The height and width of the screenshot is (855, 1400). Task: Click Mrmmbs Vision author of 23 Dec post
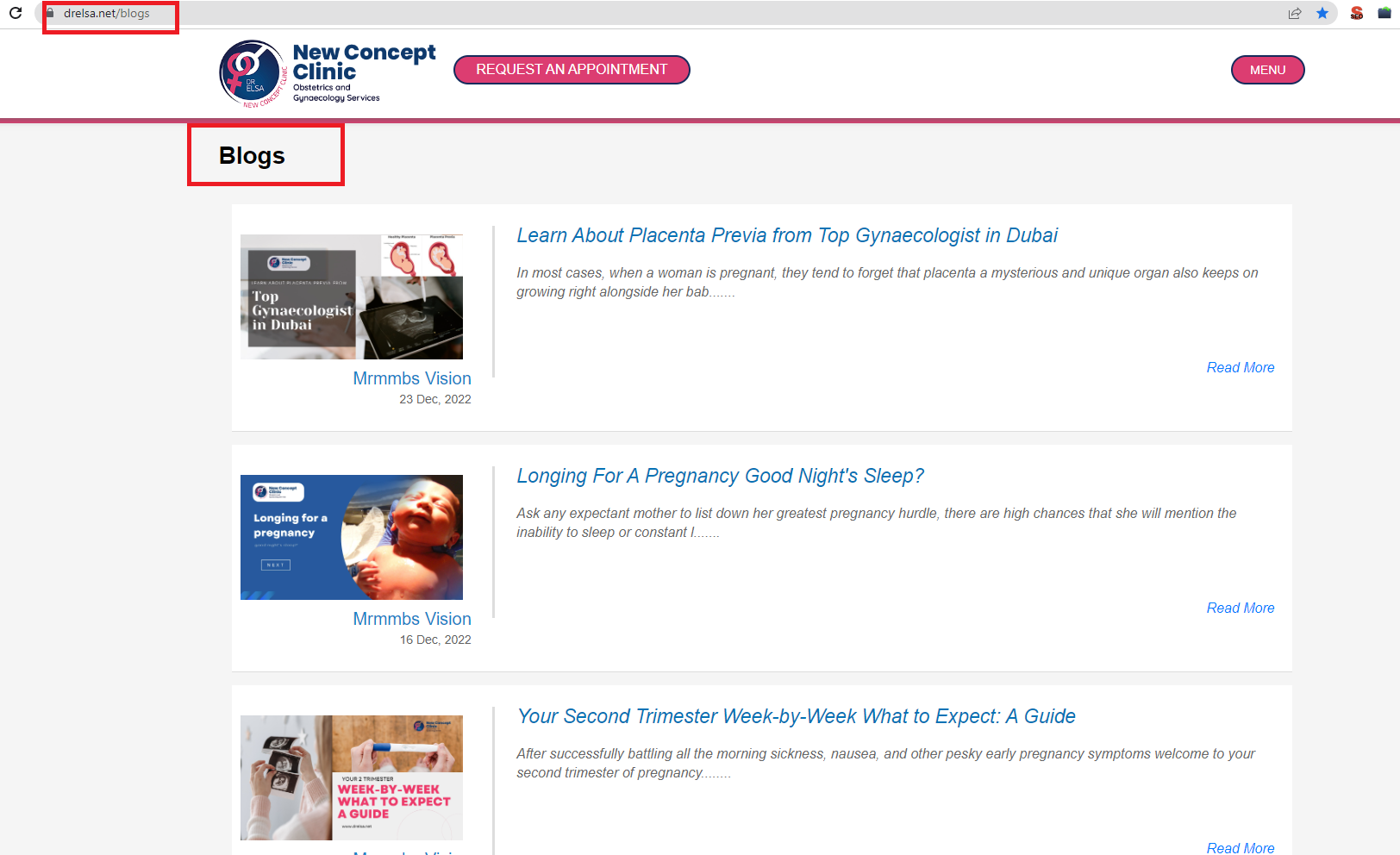pyautogui.click(x=412, y=378)
